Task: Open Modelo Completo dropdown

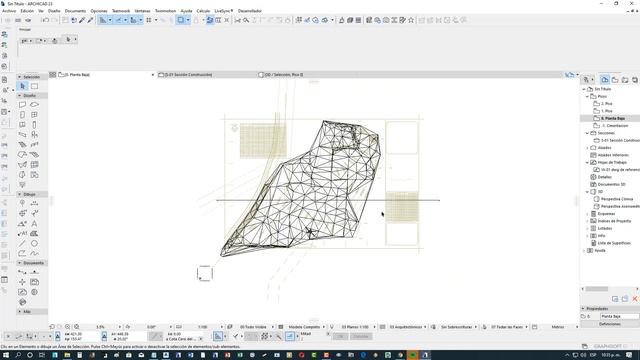Action: pos(324,327)
